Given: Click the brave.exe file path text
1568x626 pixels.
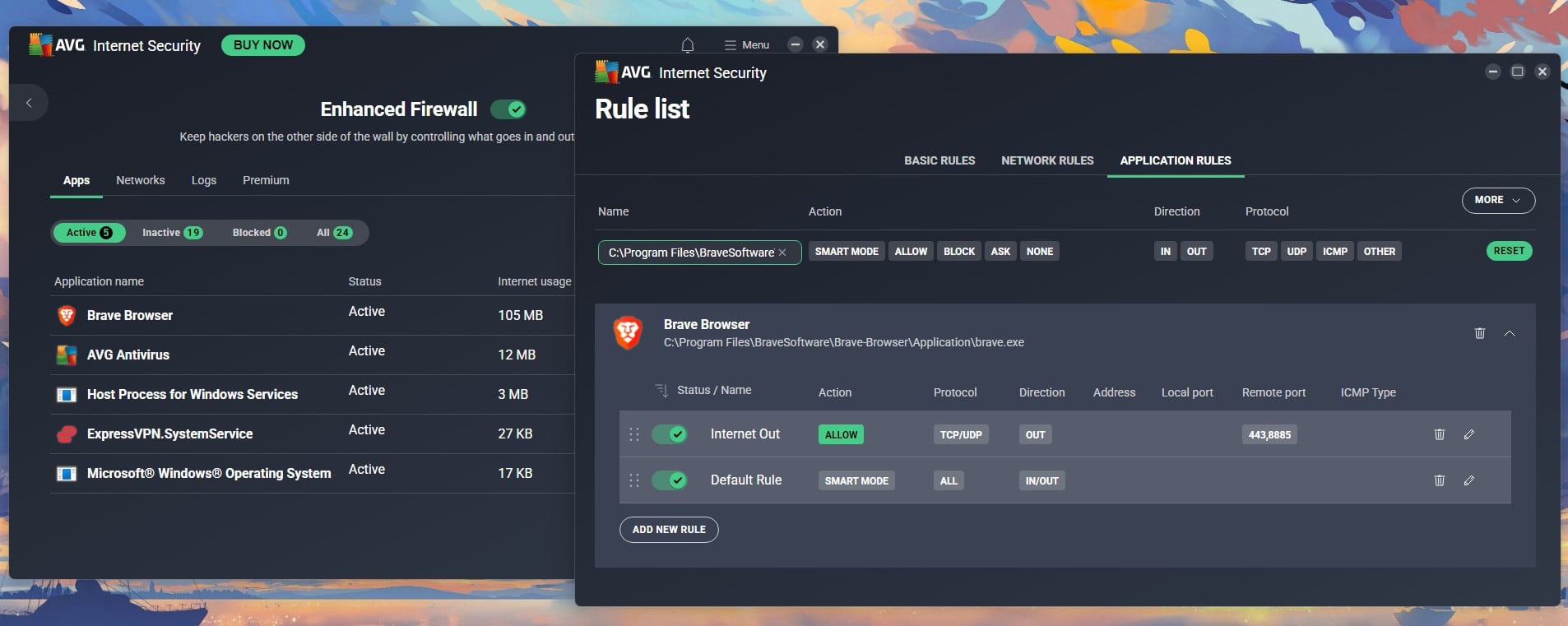Looking at the screenshot, I should point(844,342).
